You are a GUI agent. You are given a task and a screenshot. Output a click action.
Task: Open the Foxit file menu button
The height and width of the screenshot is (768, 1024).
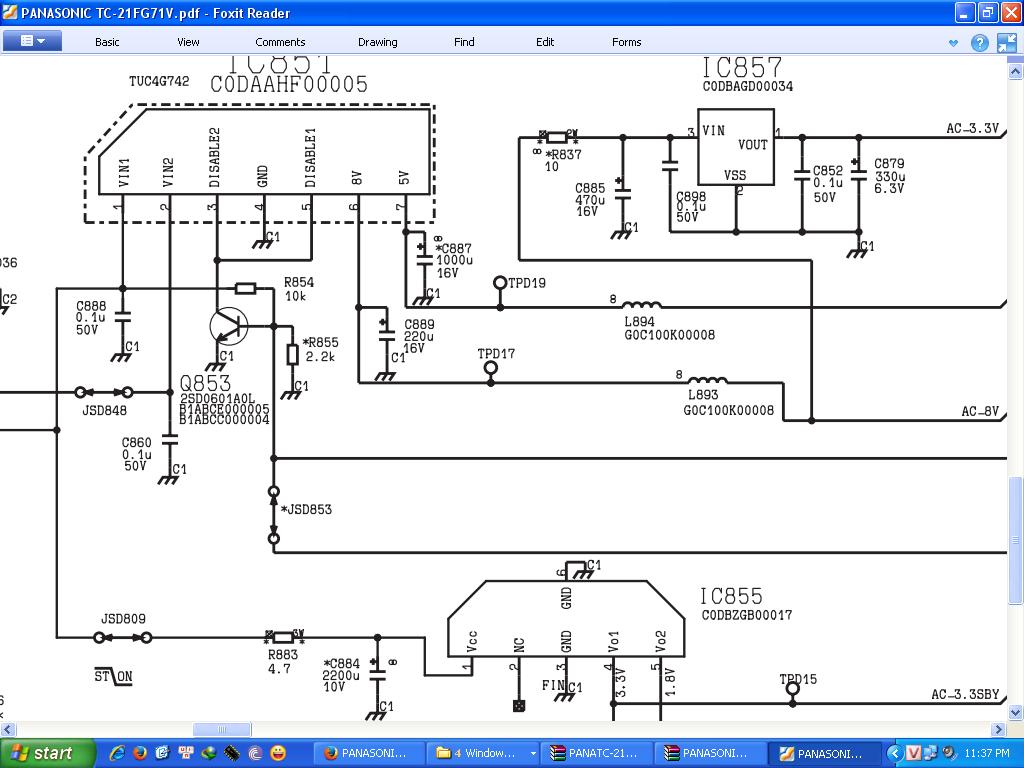[x=32, y=41]
